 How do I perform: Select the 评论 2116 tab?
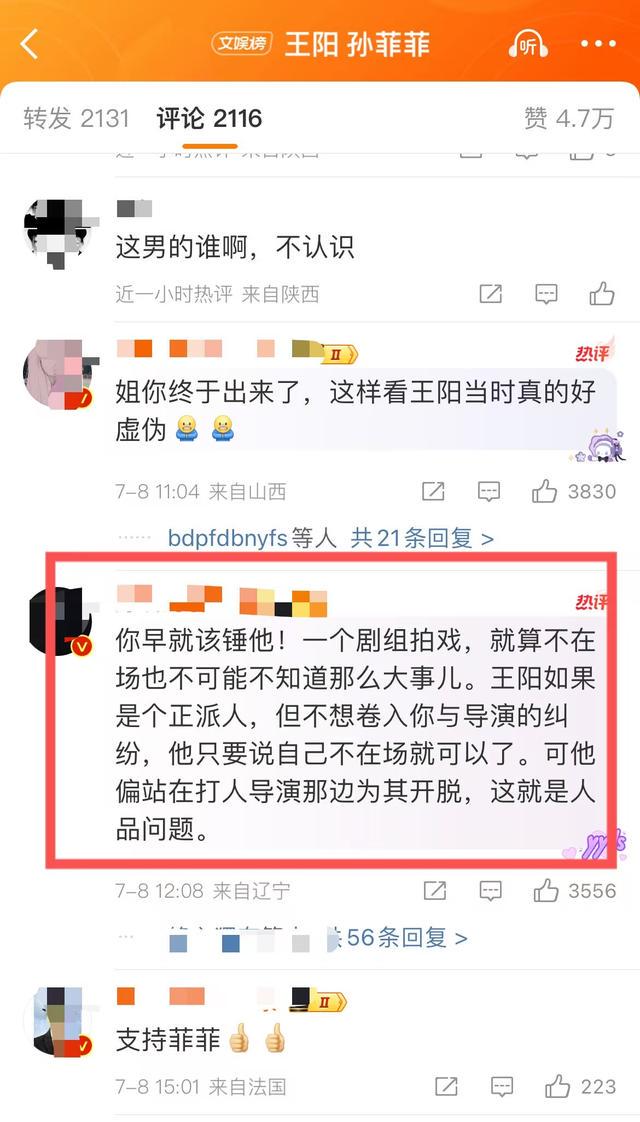[x=210, y=118]
